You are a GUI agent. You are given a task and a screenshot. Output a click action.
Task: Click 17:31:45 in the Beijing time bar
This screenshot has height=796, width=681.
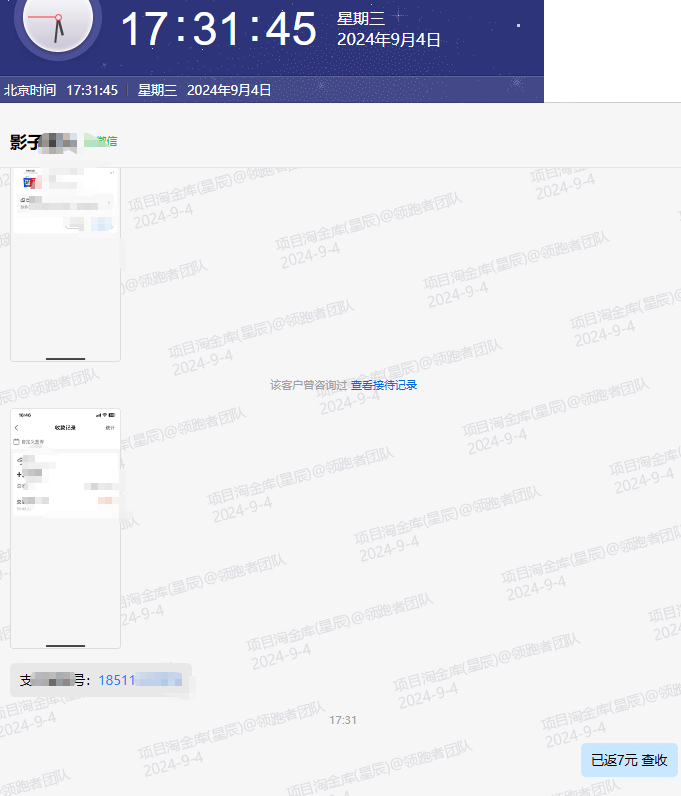92,90
